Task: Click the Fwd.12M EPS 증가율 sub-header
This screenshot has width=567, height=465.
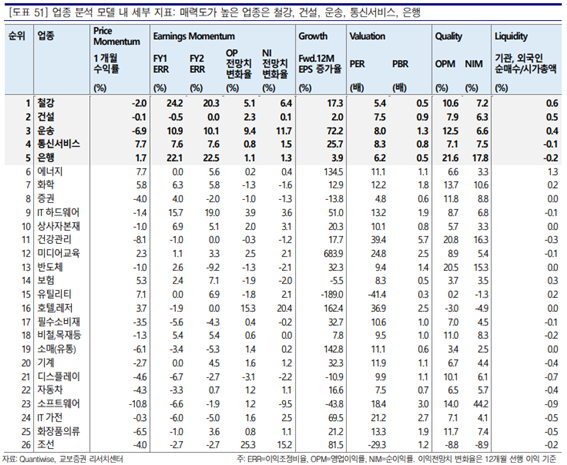Action: (x=320, y=64)
